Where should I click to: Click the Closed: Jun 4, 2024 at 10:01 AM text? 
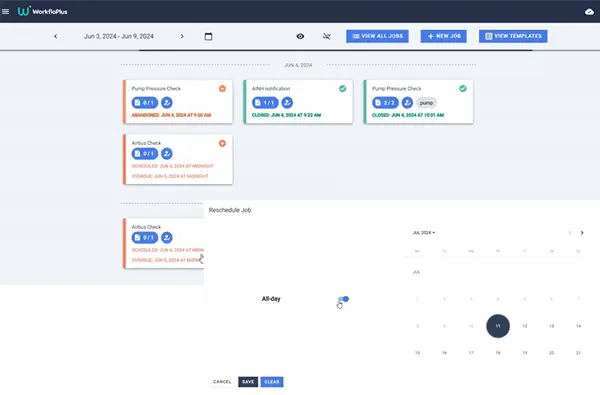408,115
